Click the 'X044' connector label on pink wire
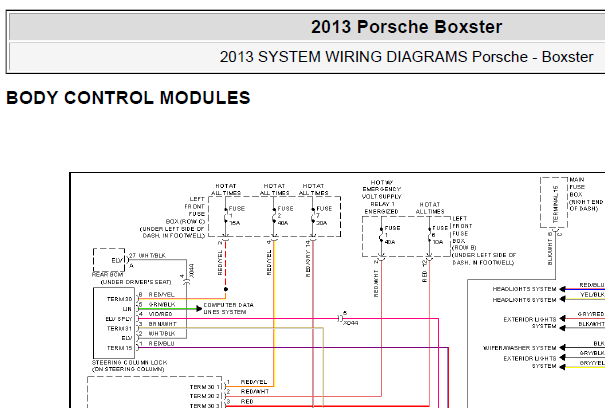 pyautogui.click(x=351, y=323)
